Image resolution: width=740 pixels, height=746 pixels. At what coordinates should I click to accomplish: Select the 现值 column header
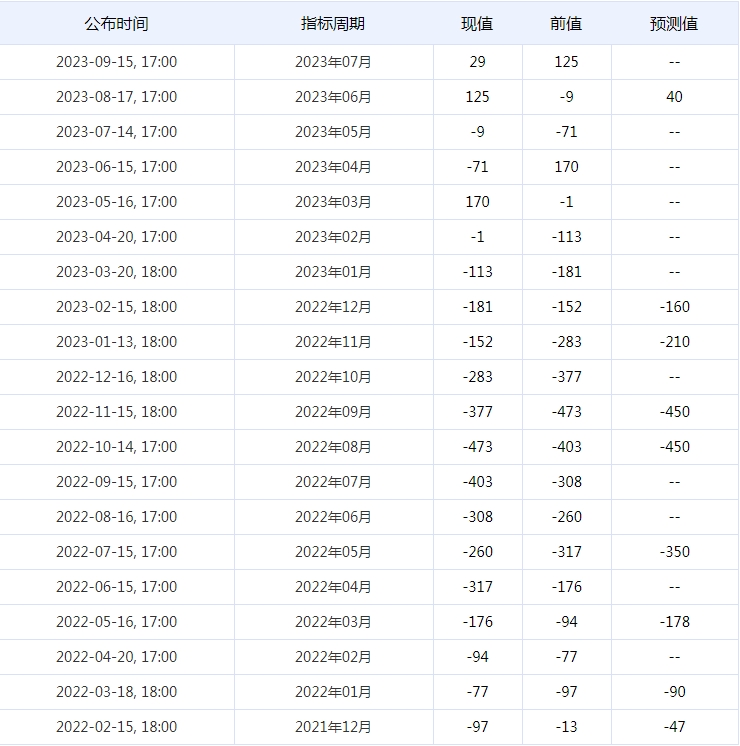click(x=477, y=24)
